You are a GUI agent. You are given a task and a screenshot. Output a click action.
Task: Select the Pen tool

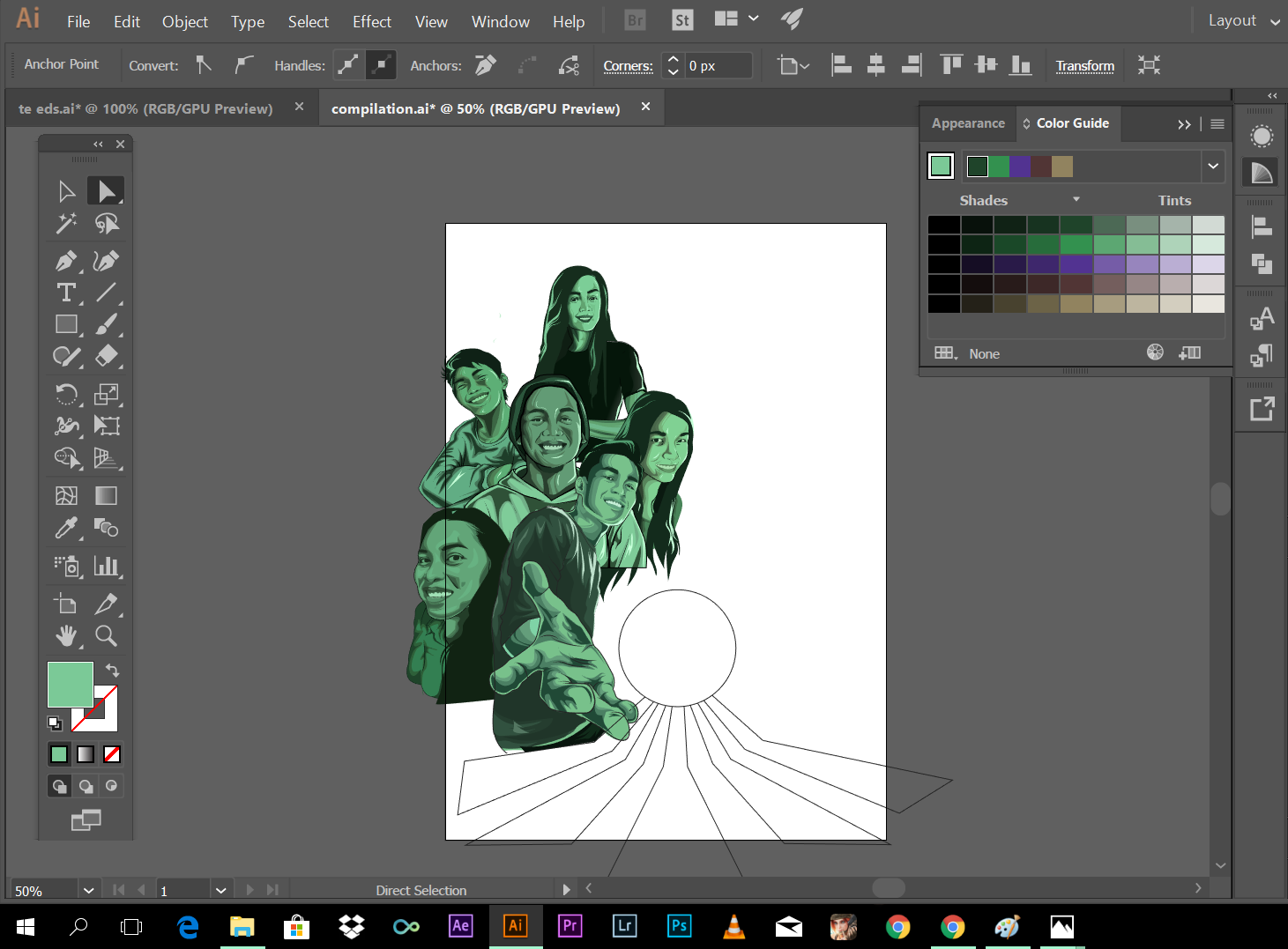tap(66, 261)
